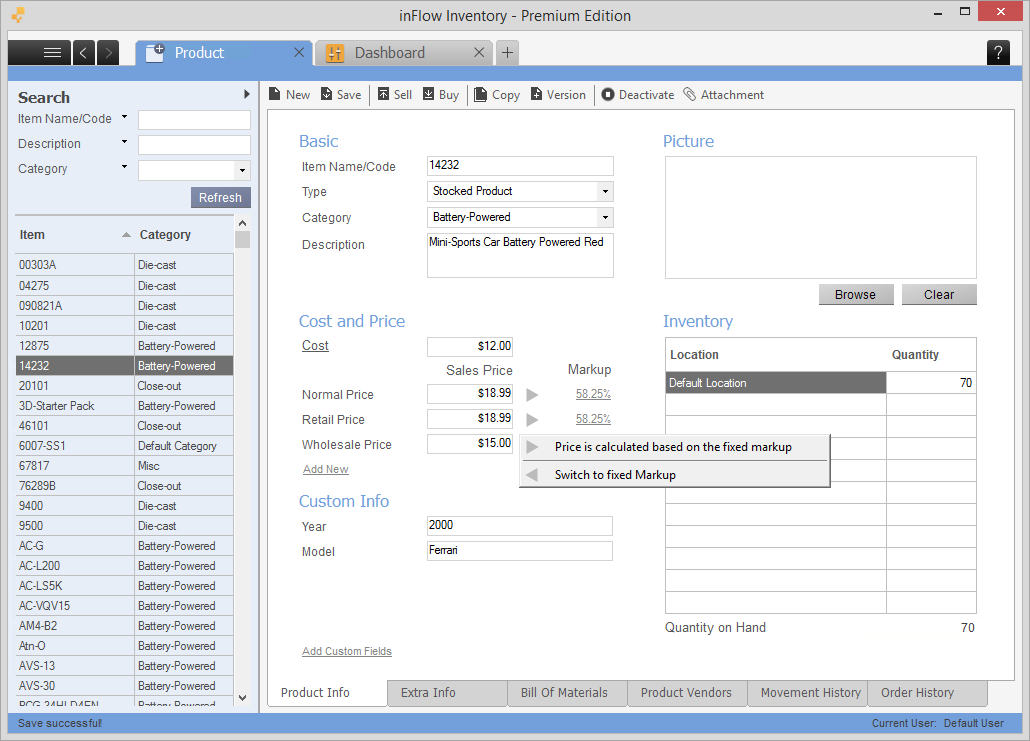This screenshot has width=1030, height=741.
Task: Open the Product Vendors tab
Action: (x=686, y=693)
